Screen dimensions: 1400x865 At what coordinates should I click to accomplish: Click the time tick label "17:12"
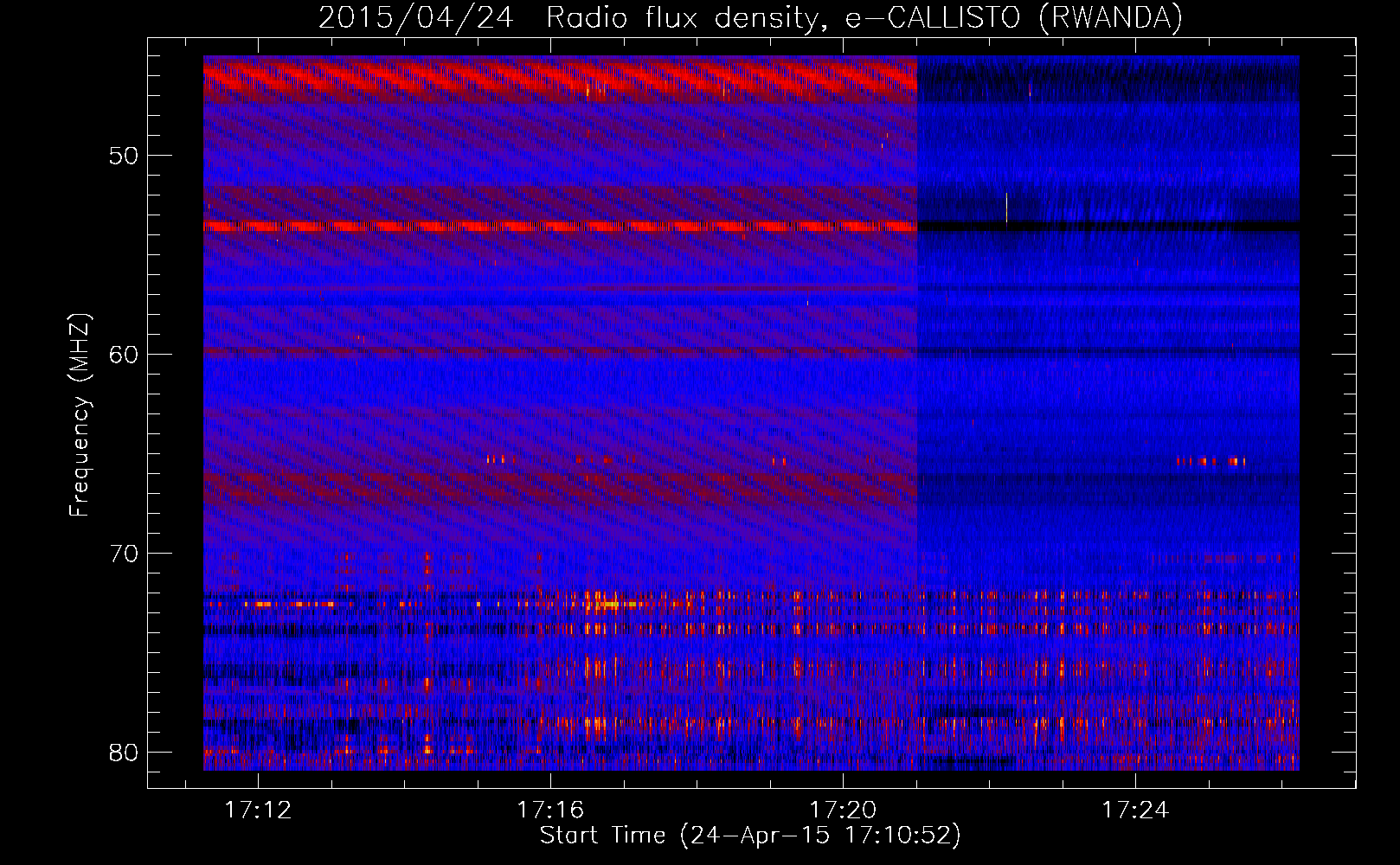[258, 811]
